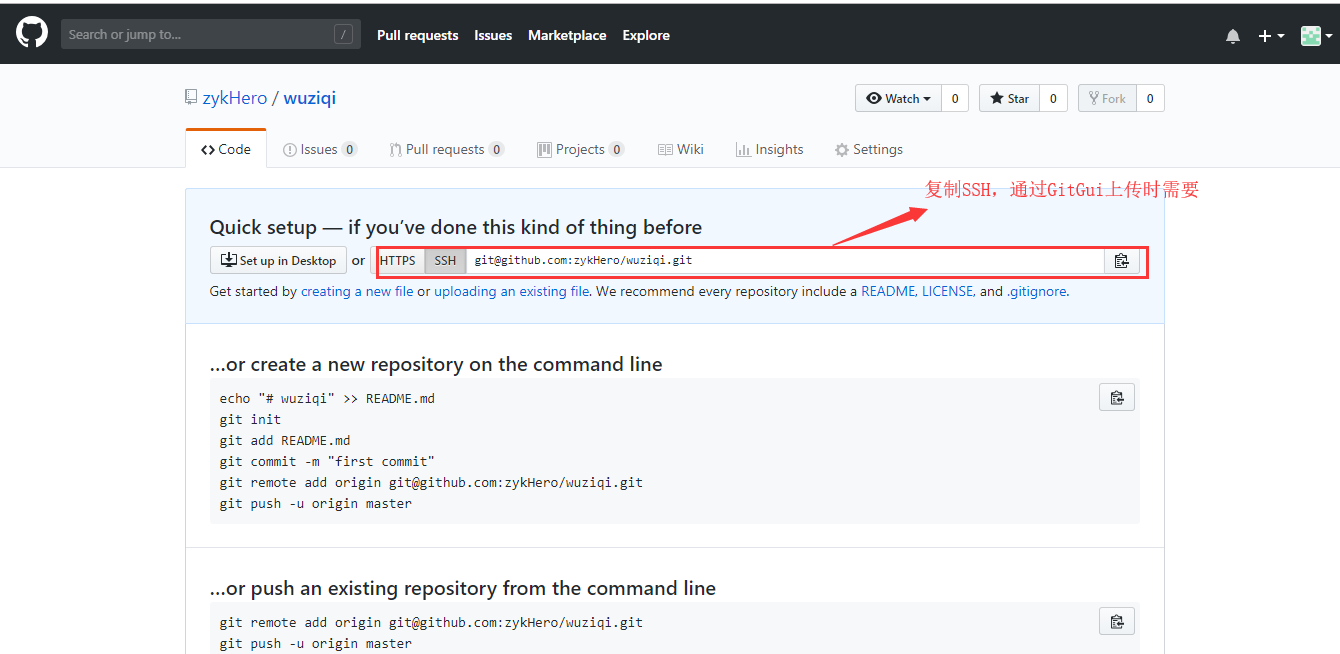
Task: Click the 'git commit -m "first commit"' line
Action: pos(327,461)
